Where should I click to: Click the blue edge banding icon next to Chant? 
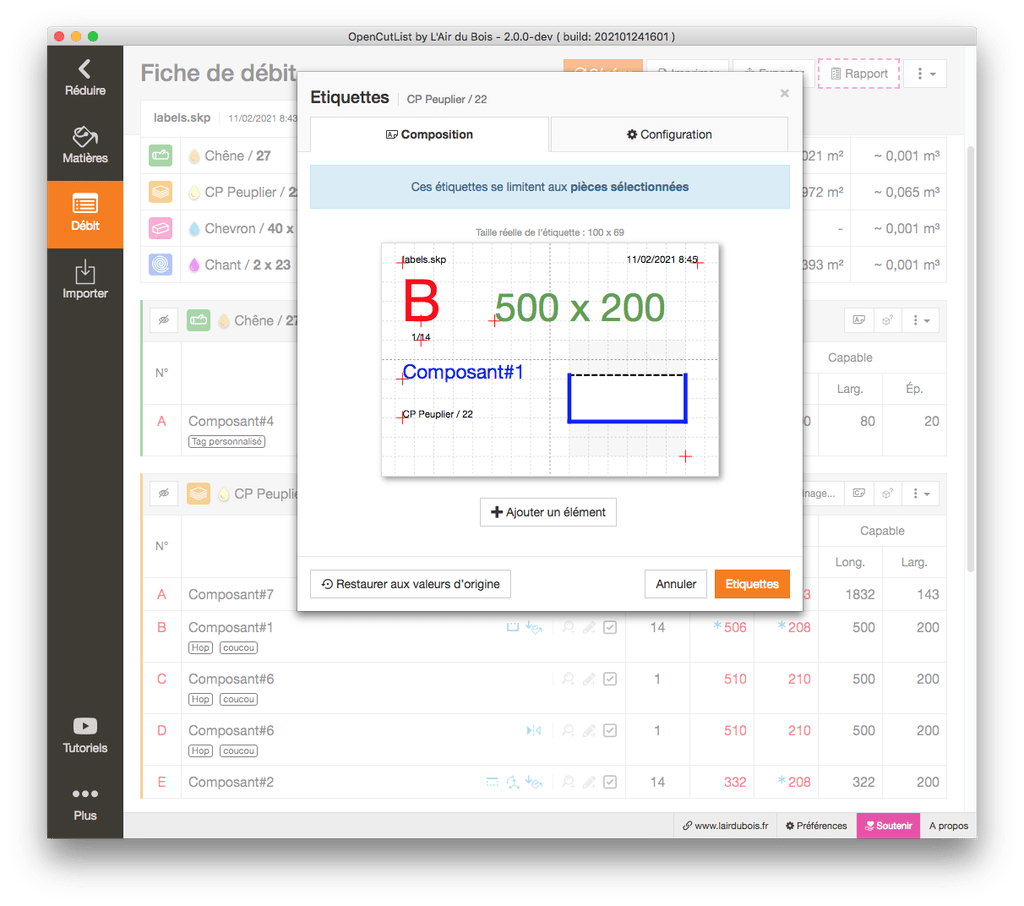tap(161, 265)
